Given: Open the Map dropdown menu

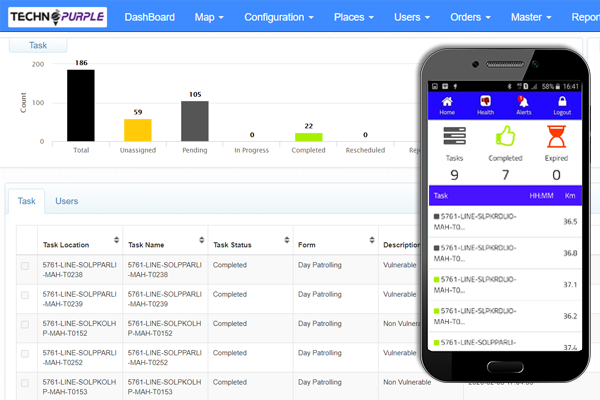Looking at the screenshot, I should pos(209,17).
